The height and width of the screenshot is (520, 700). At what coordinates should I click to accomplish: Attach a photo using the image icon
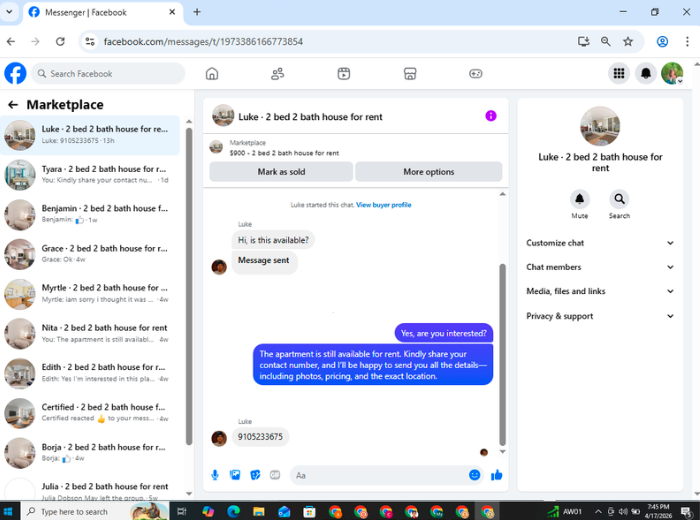tap(235, 475)
